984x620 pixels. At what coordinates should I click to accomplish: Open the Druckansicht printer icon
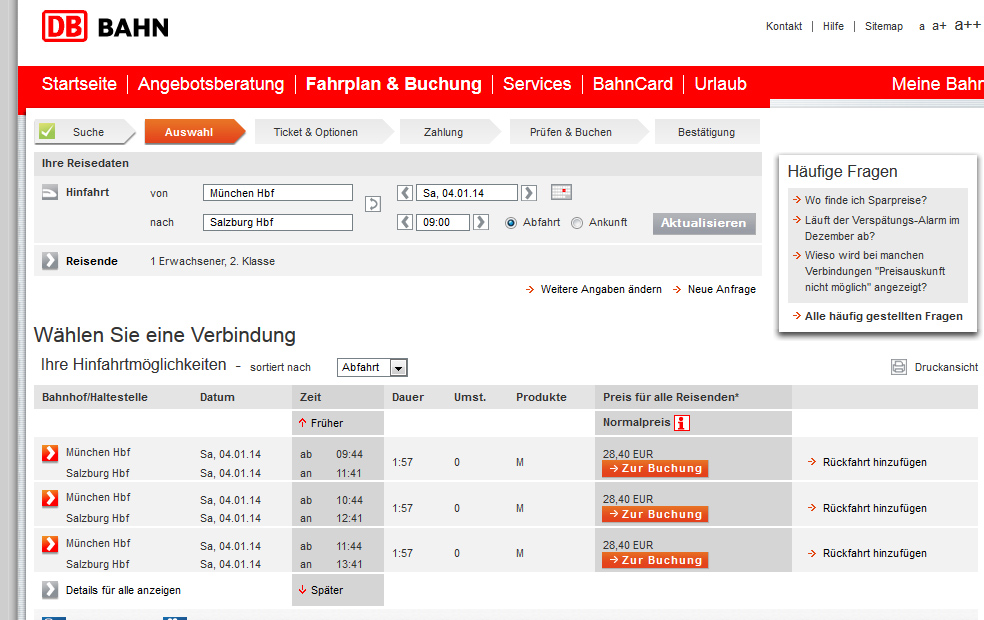click(899, 367)
